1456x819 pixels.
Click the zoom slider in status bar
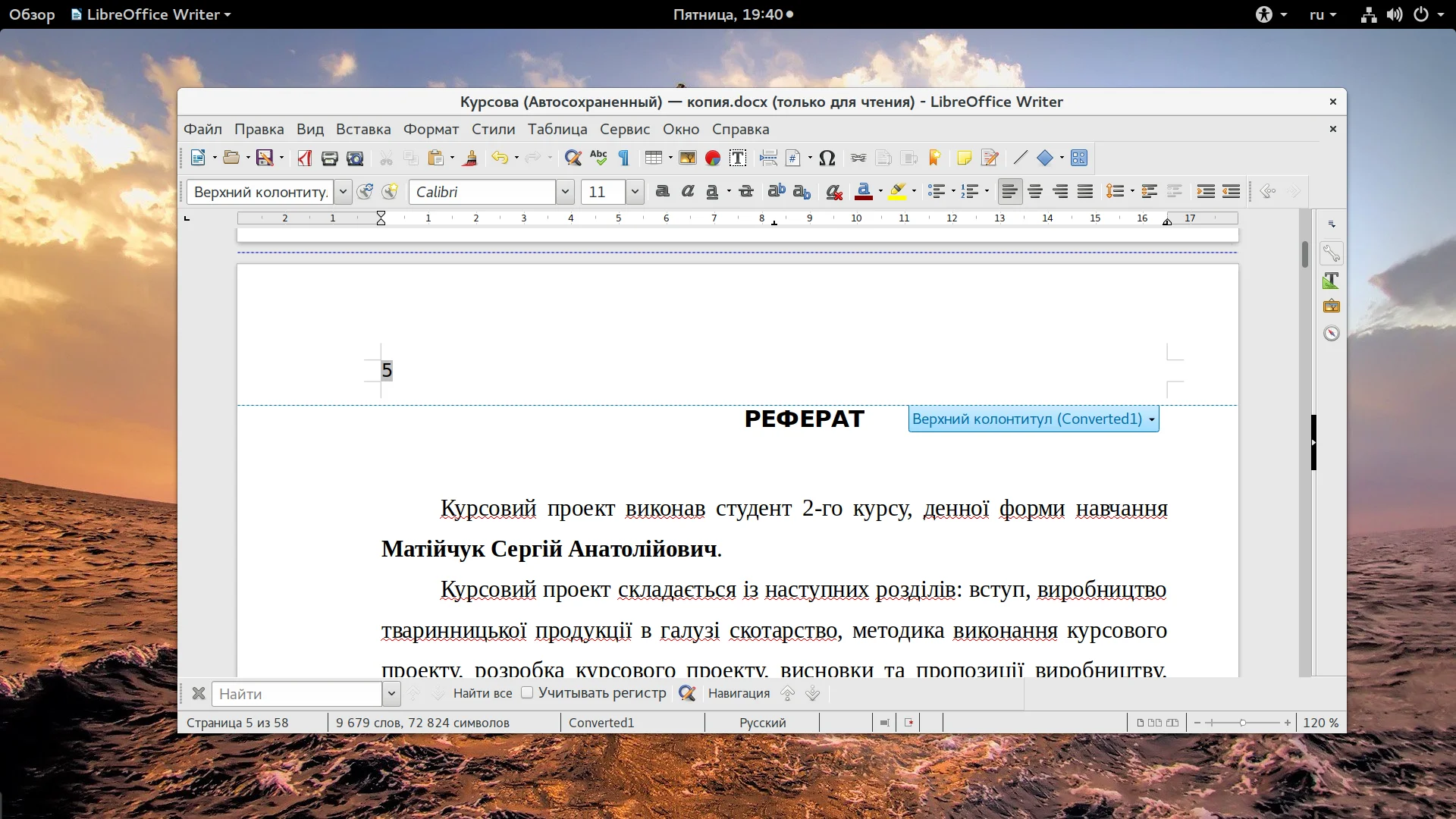[1242, 723]
